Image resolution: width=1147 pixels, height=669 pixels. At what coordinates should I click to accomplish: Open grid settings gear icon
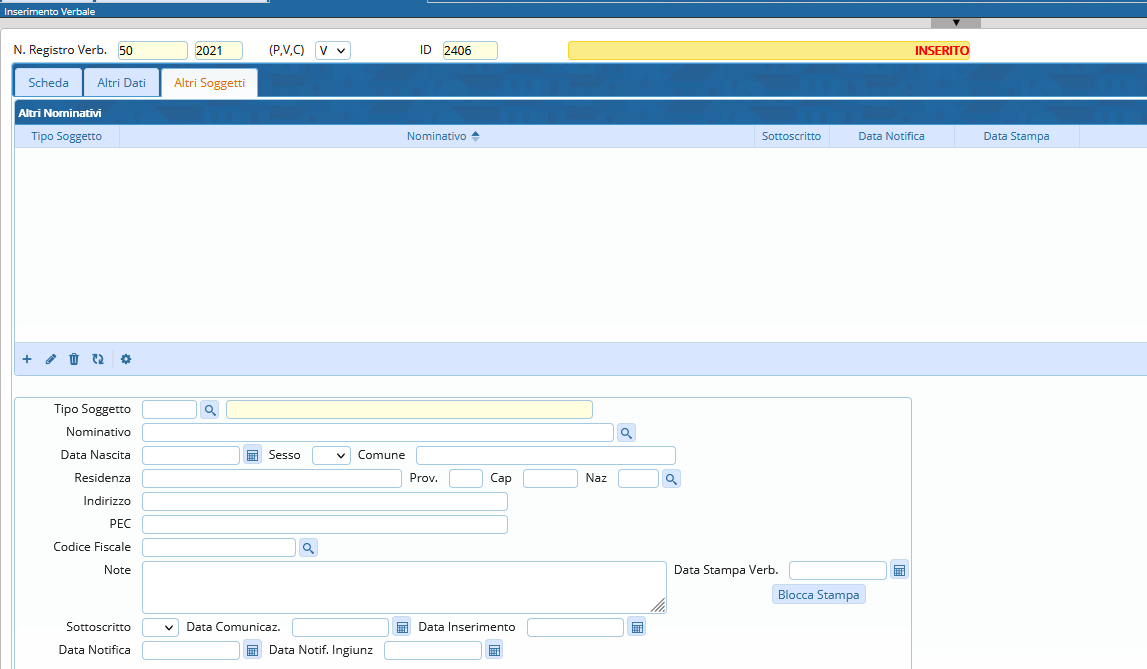(x=126, y=359)
